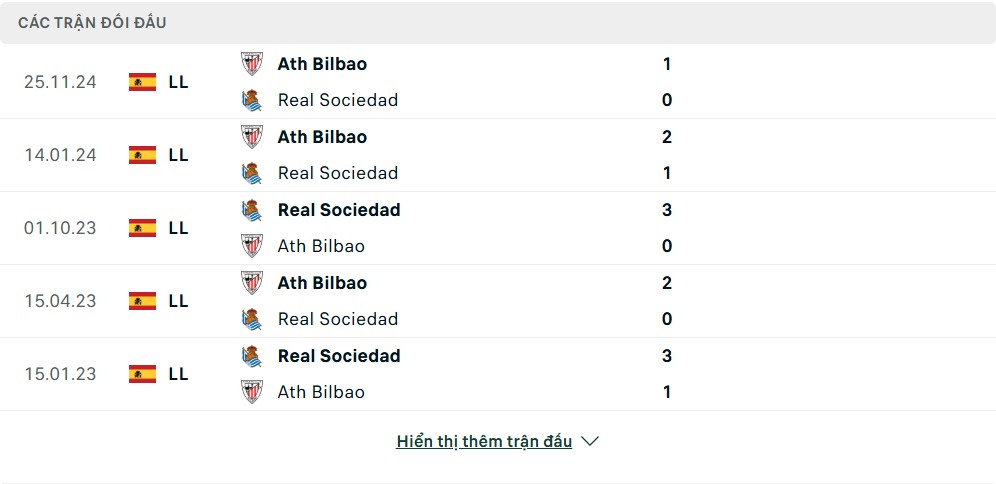The height and width of the screenshot is (484, 996).
Task: Click Spain flag next to 14.01.24 date
Action: [142, 155]
